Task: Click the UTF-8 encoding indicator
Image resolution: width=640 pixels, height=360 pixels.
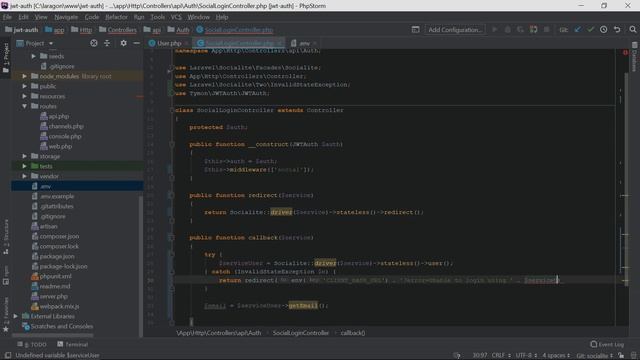Action: [x=526, y=355]
